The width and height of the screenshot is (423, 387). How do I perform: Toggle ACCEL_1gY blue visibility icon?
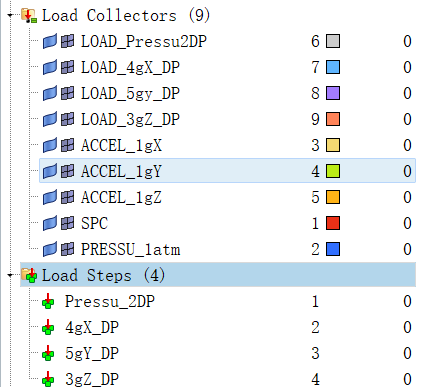50,171
